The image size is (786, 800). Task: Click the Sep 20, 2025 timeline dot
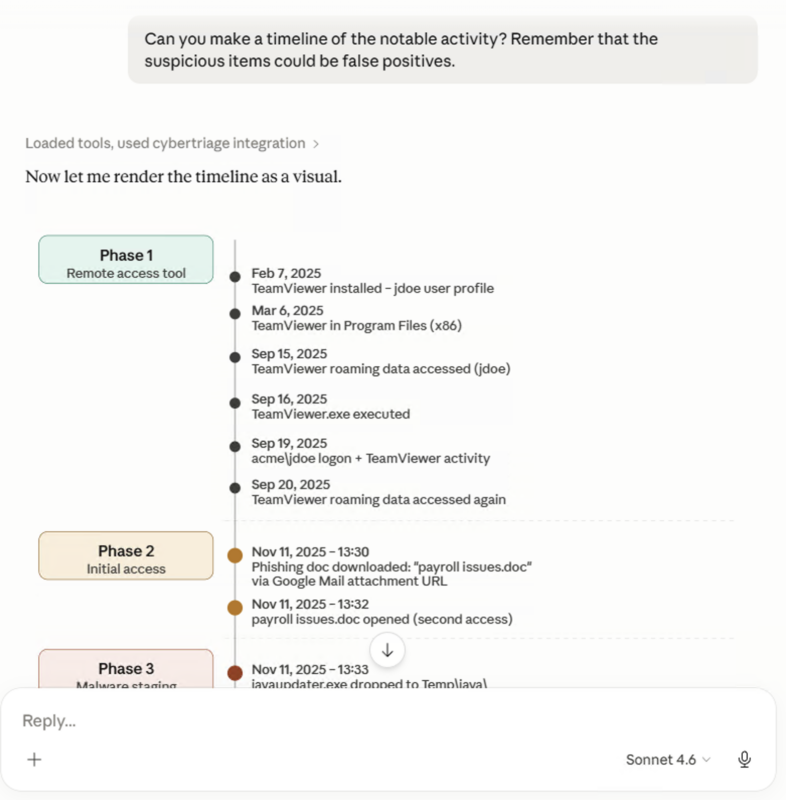pyautogui.click(x=235, y=488)
